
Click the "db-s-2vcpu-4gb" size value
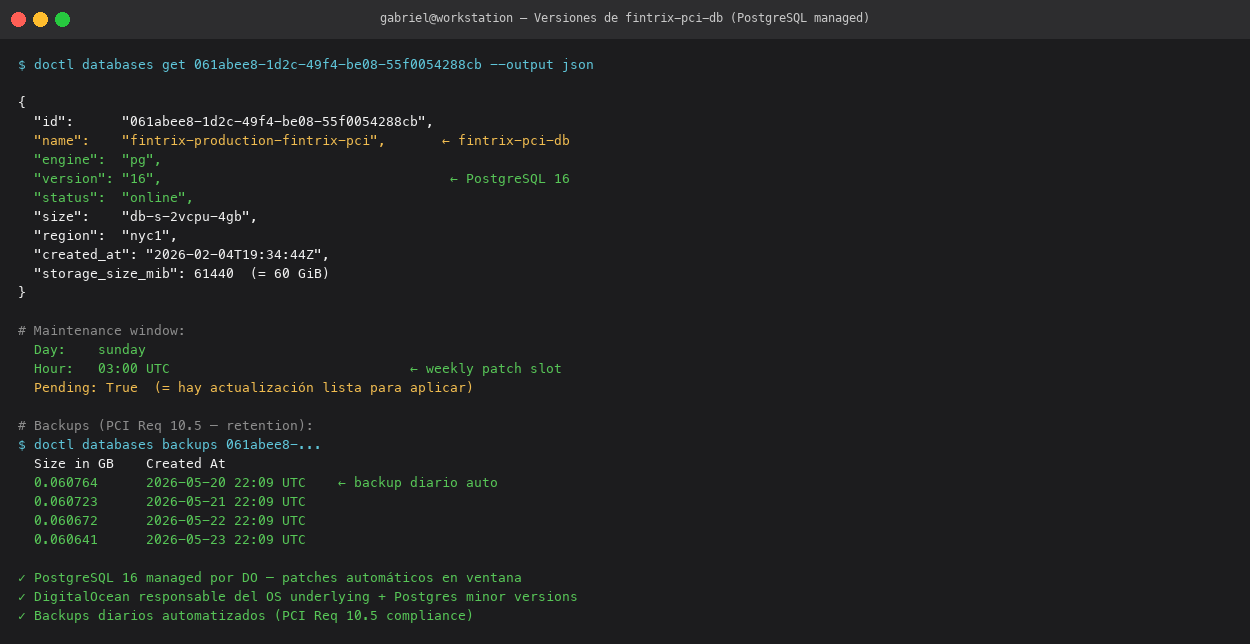click(190, 216)
